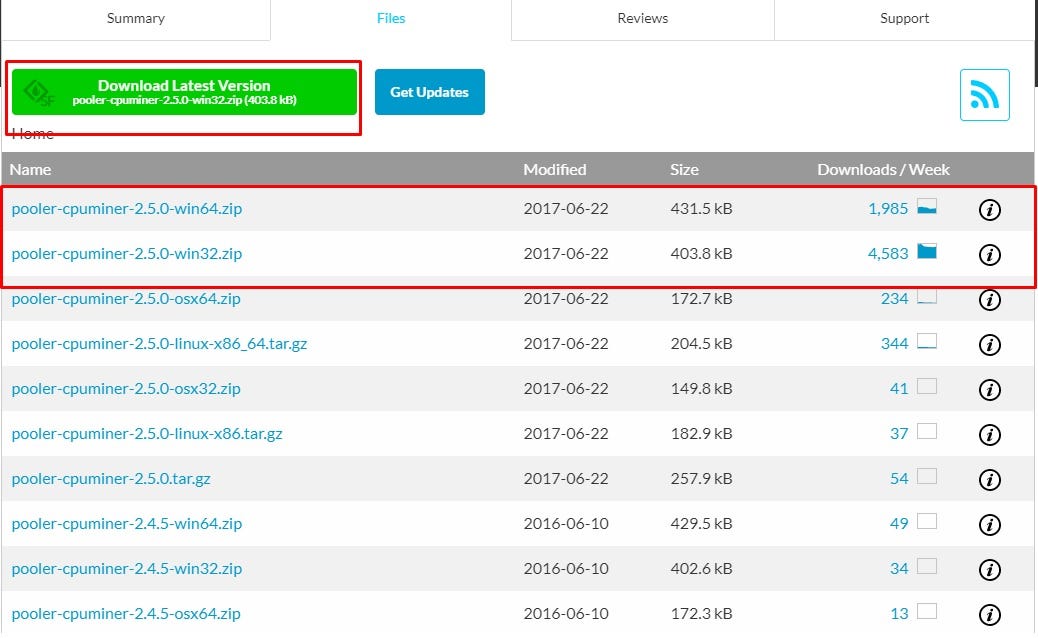Viewport: 1038px width, 638px height.
Task: Click the 4,583 weekly downloads count
Action: tap(888, 253)
